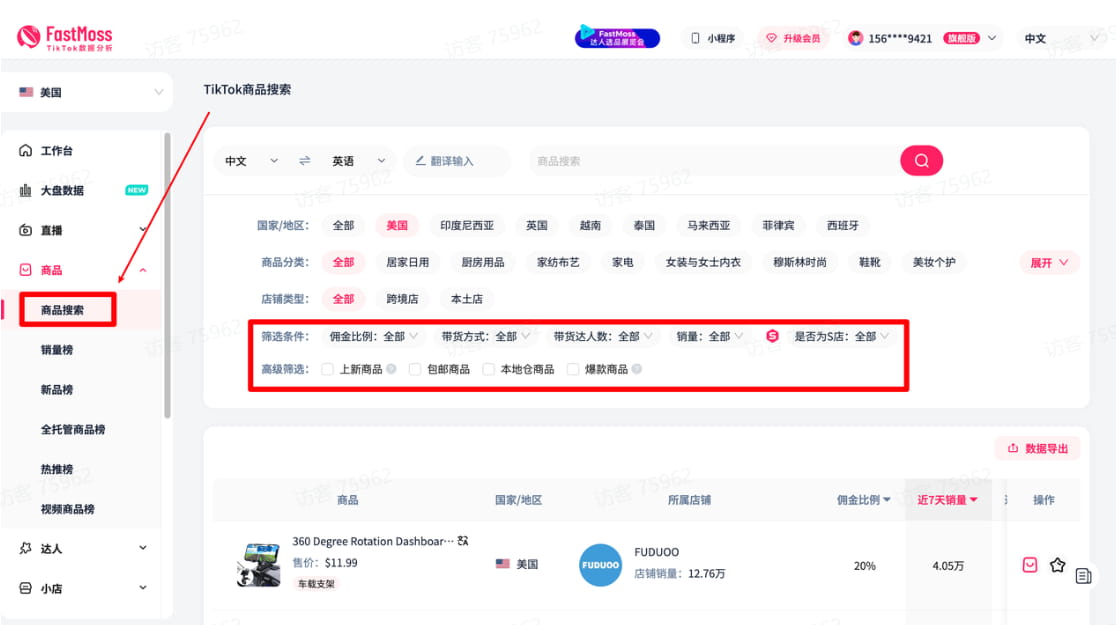Open the 小程序 mini program icon
The image size is (1116, 625).
(x=713, y=38)
